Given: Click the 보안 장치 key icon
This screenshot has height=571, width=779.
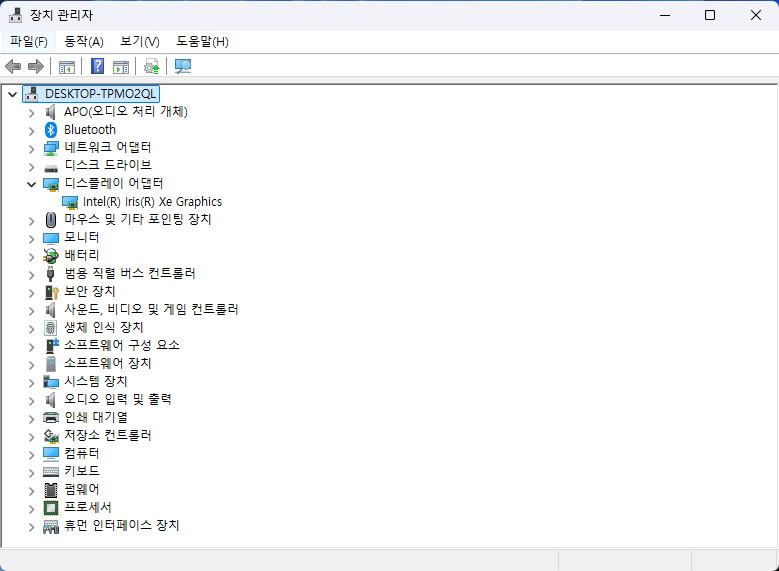Looking at the screenshot, I should point(52,292).
